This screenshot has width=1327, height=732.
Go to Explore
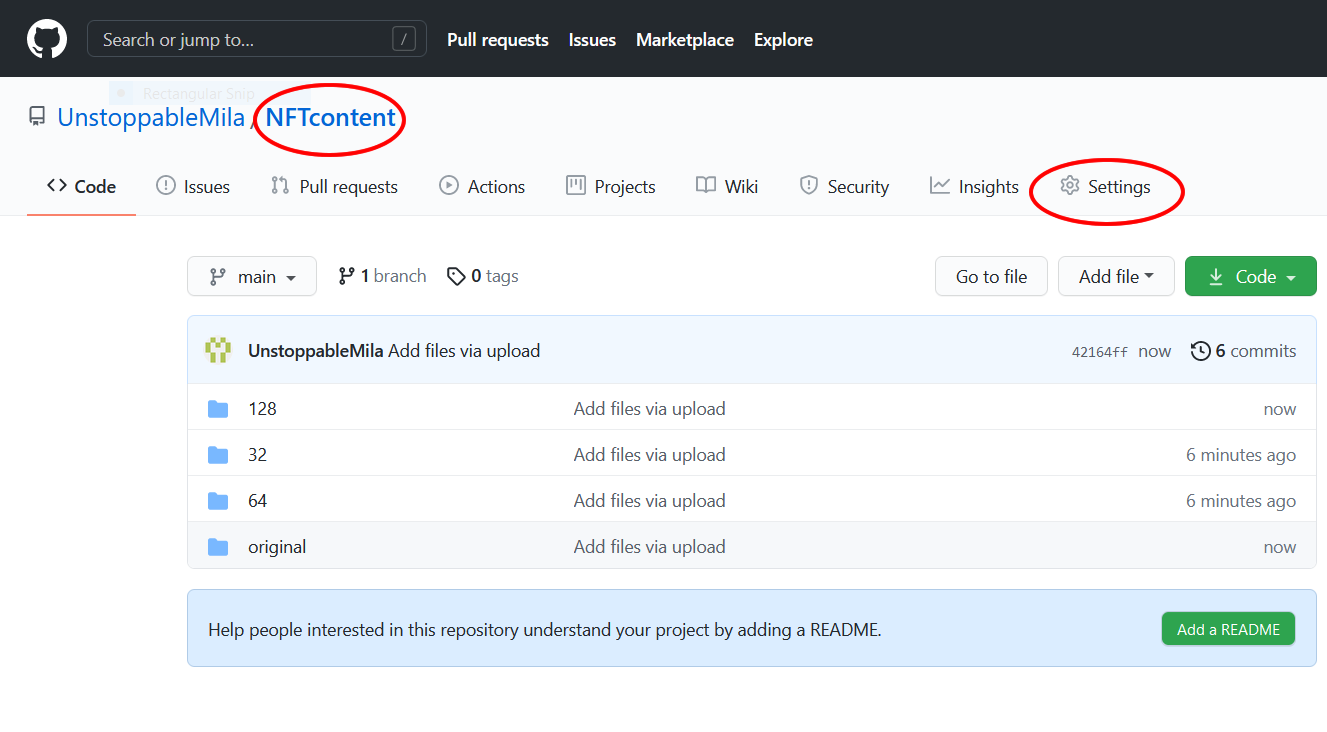(x=783, y=40)
